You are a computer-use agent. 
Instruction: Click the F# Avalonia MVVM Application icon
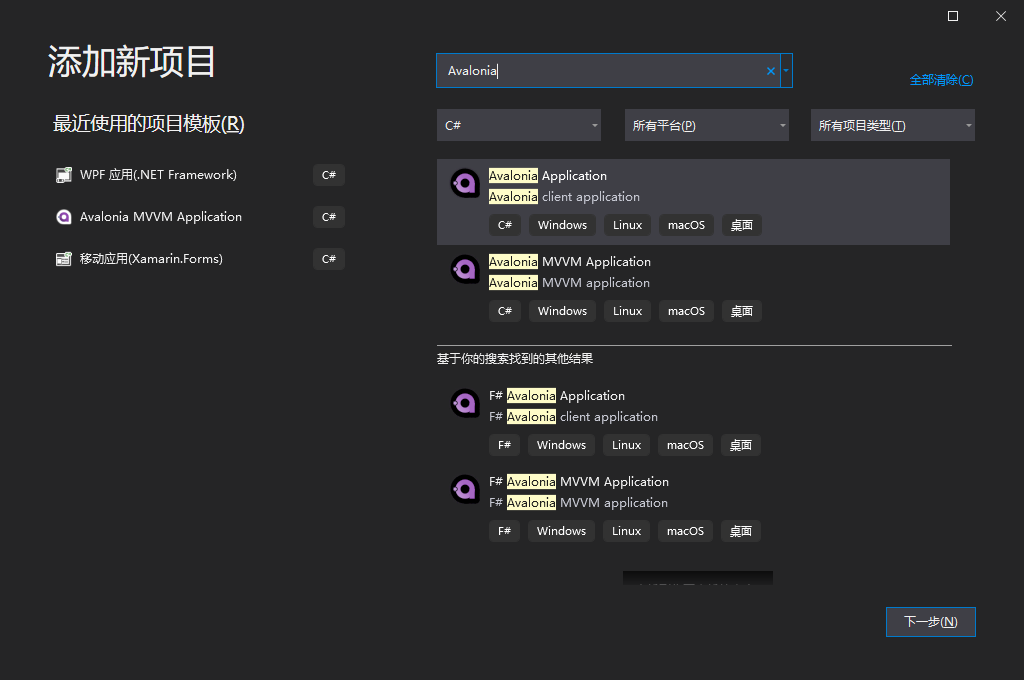pos(464,488)
